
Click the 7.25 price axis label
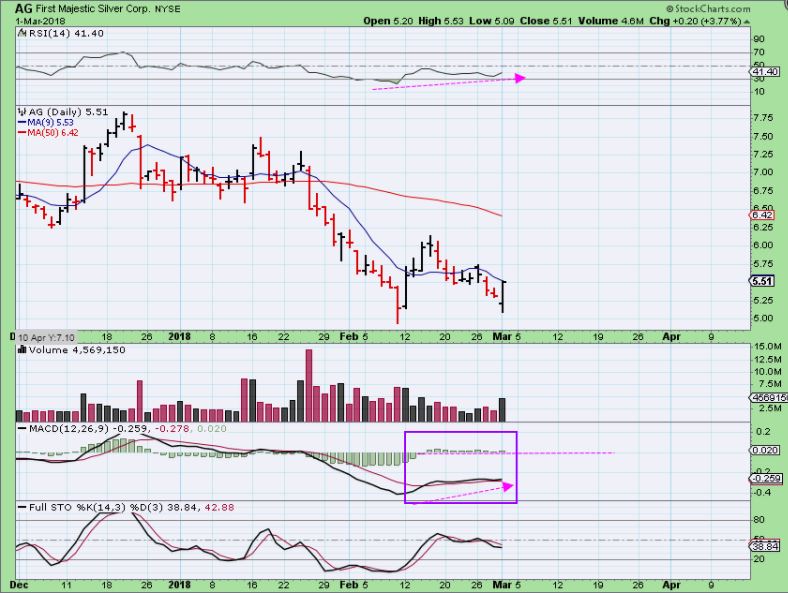[x=763, y=154]
